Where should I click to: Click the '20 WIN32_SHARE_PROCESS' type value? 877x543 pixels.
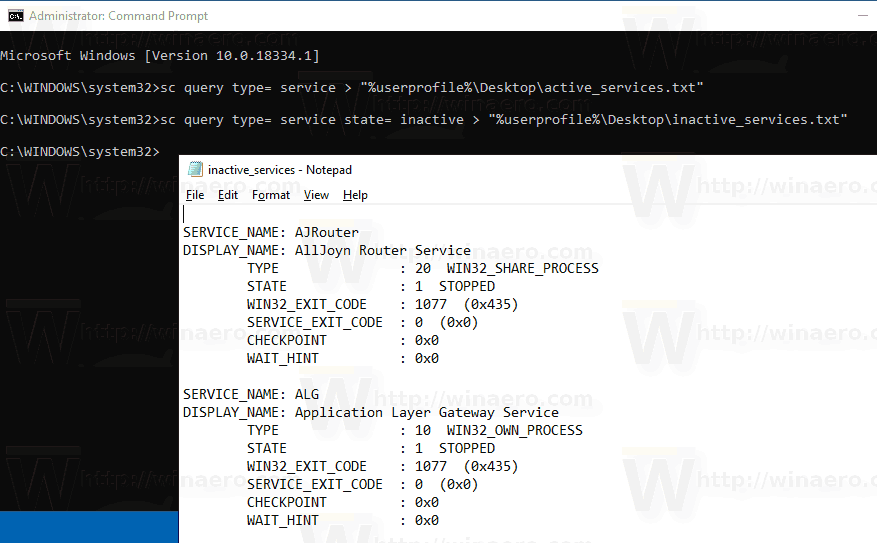(x=507, y=268)
